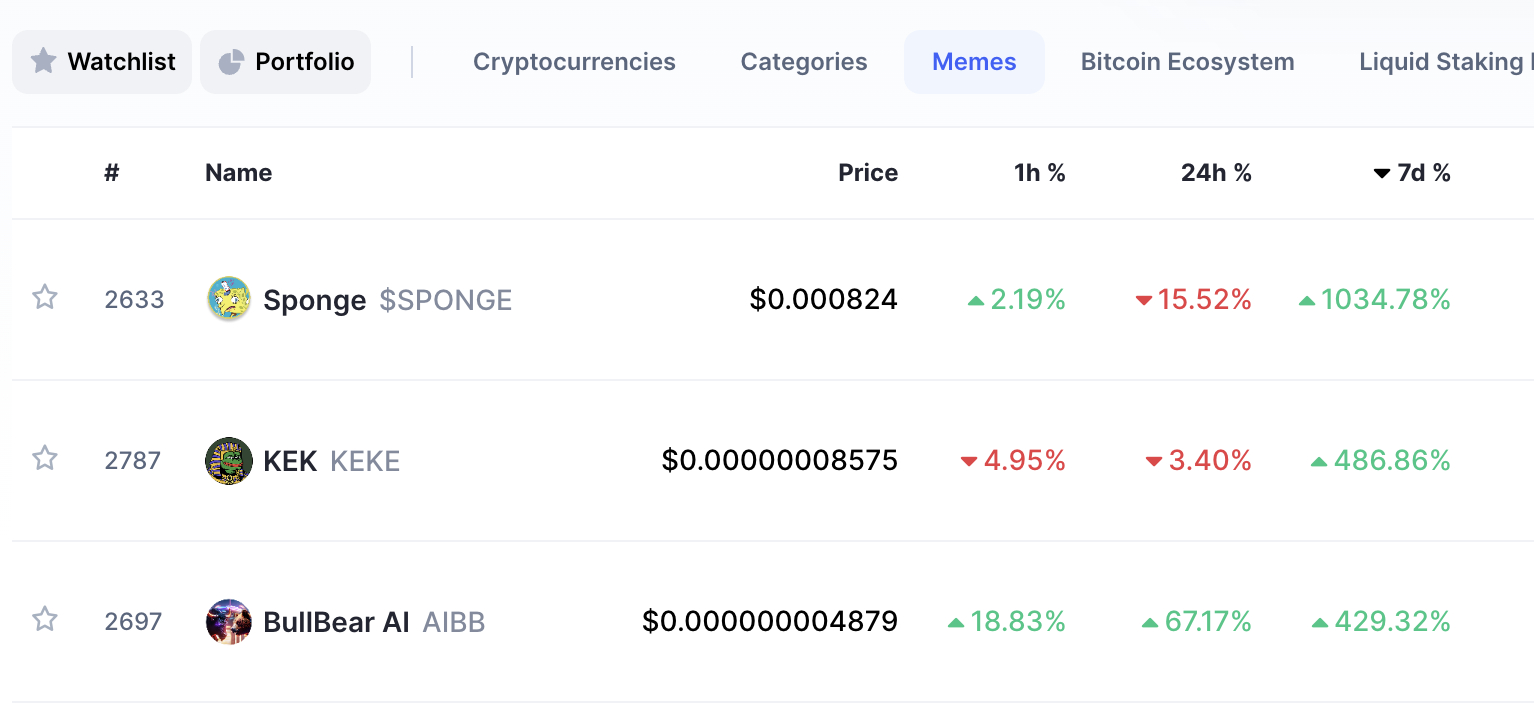Switch to the Categories tab
Image resolution: width=1534 pixels, height=718 pixels.
[804, 62]
